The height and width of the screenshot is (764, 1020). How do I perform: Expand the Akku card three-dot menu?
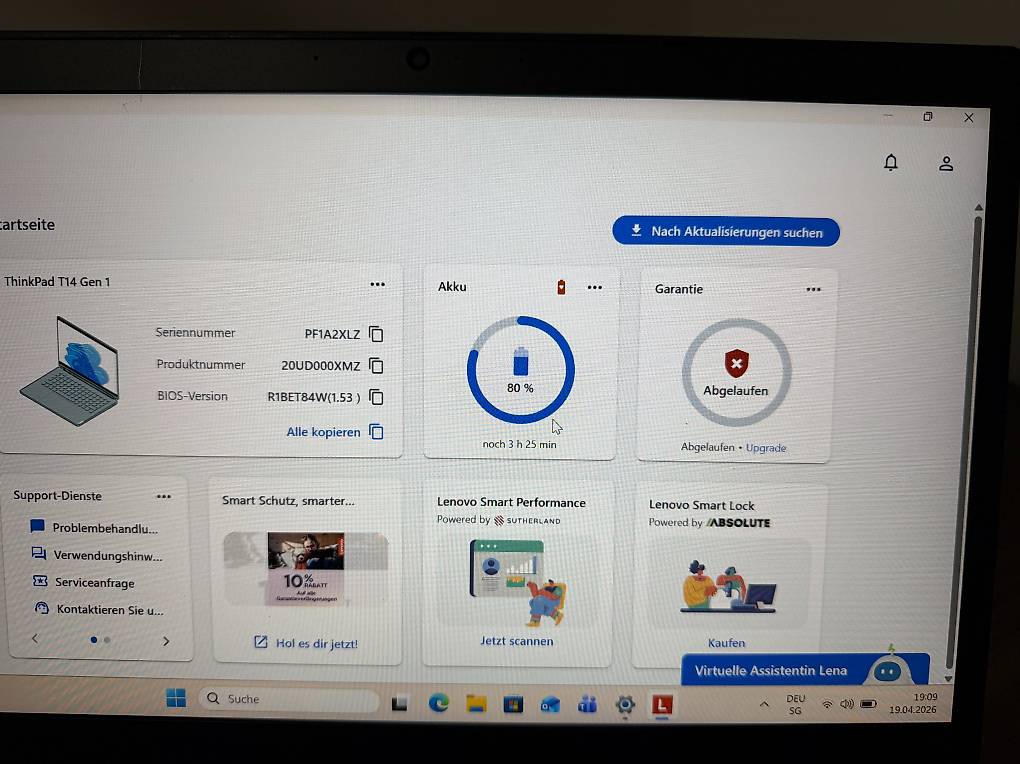595,288
